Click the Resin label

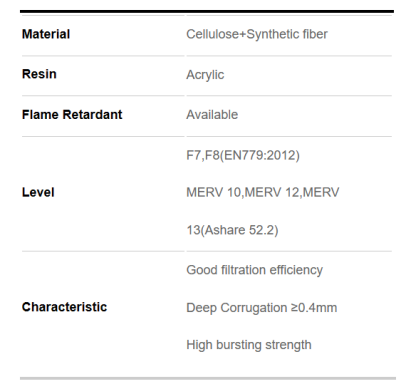pyautogui.click(x=39, y=74)
